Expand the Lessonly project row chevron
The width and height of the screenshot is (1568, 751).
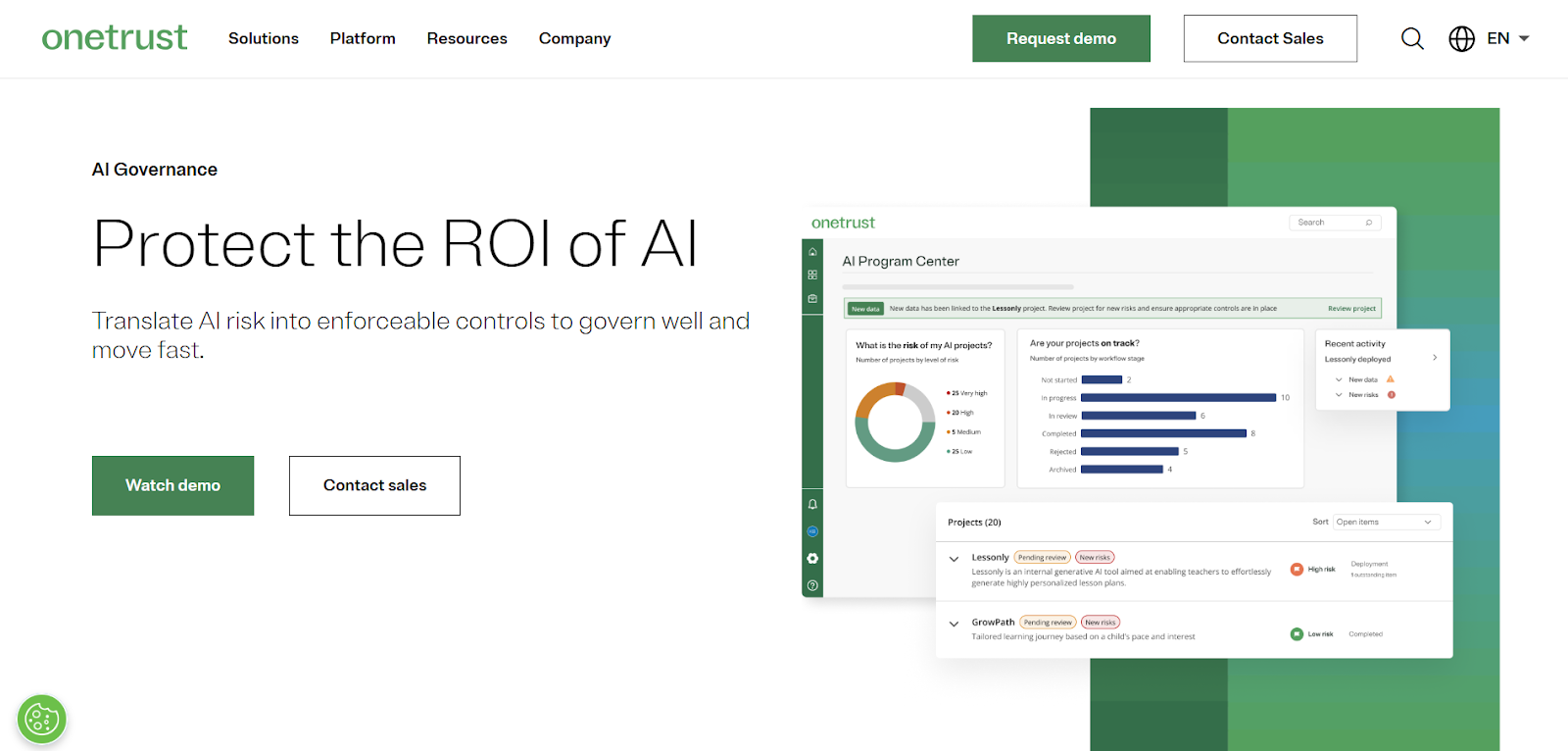pos(954,559)
